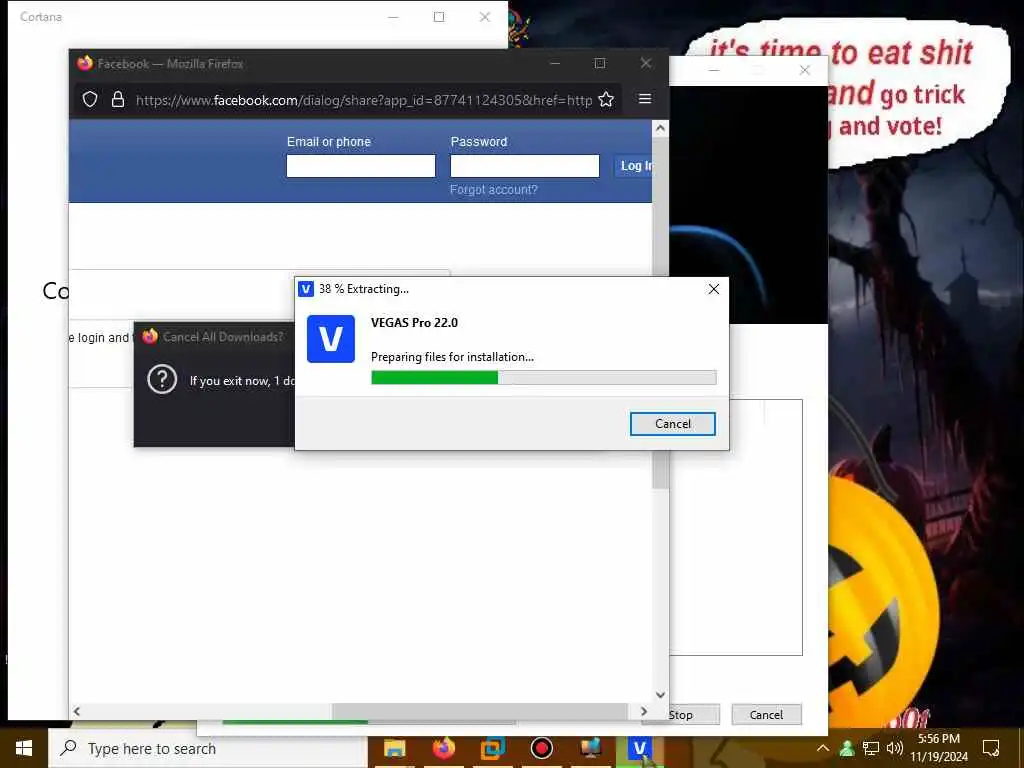Screen dimensions: 1024x768
Task: Focus the Facebook Password field
Action: [524, 166]
